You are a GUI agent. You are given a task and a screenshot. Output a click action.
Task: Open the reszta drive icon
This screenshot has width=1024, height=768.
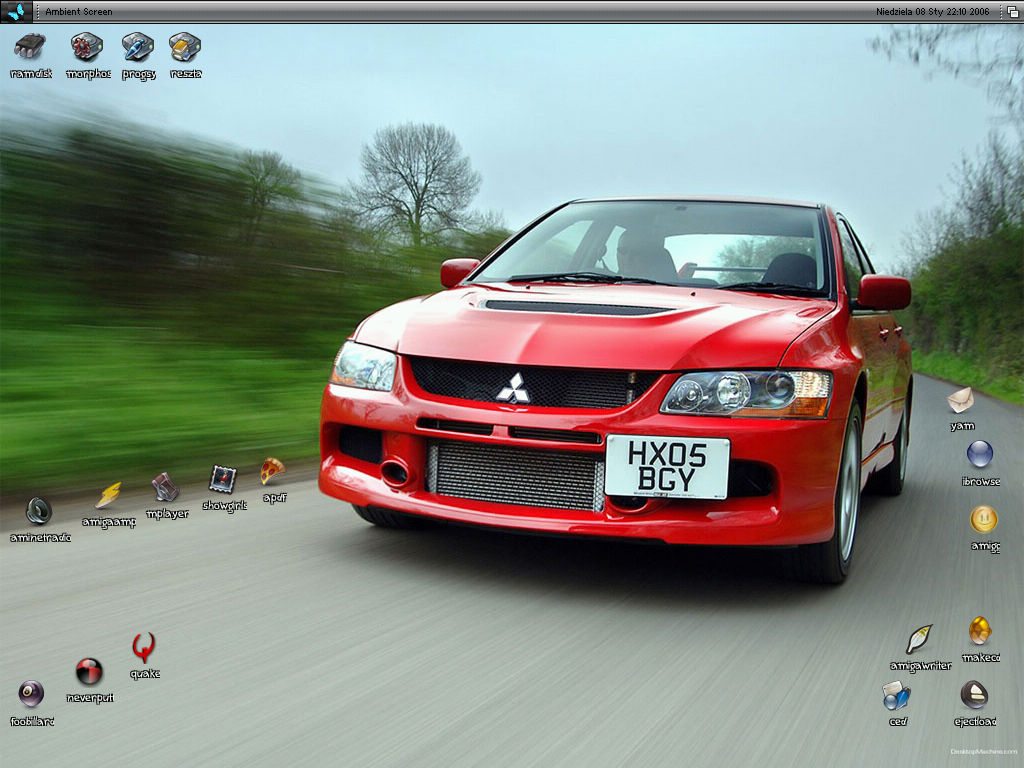click(x=185, y=47)
